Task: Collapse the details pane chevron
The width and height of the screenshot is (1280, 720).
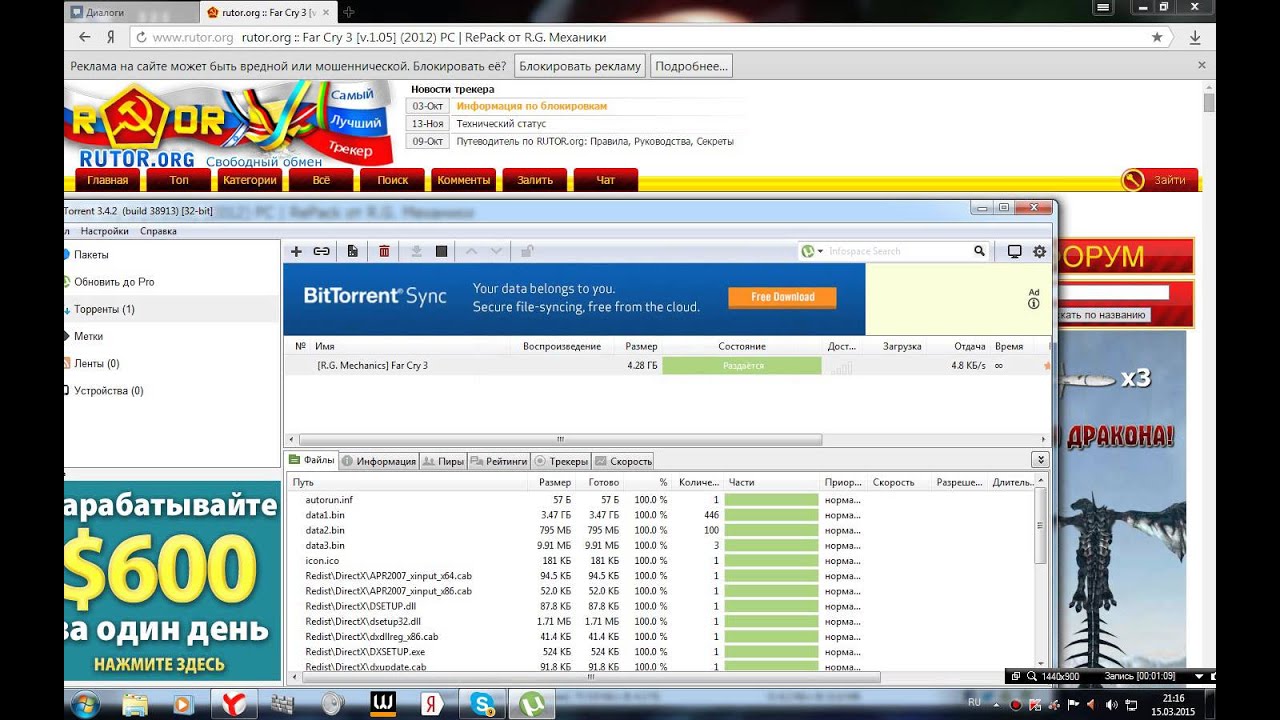Action: [1040, 460]
